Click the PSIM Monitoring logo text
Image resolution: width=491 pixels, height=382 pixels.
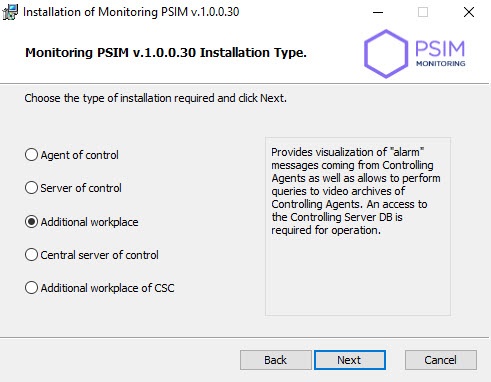tap(440, 53)
